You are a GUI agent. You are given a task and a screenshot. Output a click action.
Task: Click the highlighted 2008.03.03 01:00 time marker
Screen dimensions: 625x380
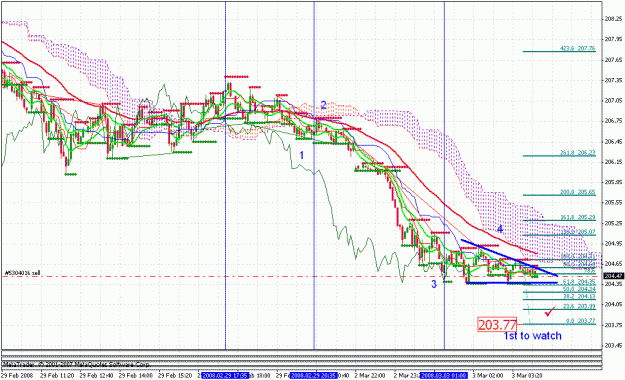pyautogui.click(x=444, y=376)
